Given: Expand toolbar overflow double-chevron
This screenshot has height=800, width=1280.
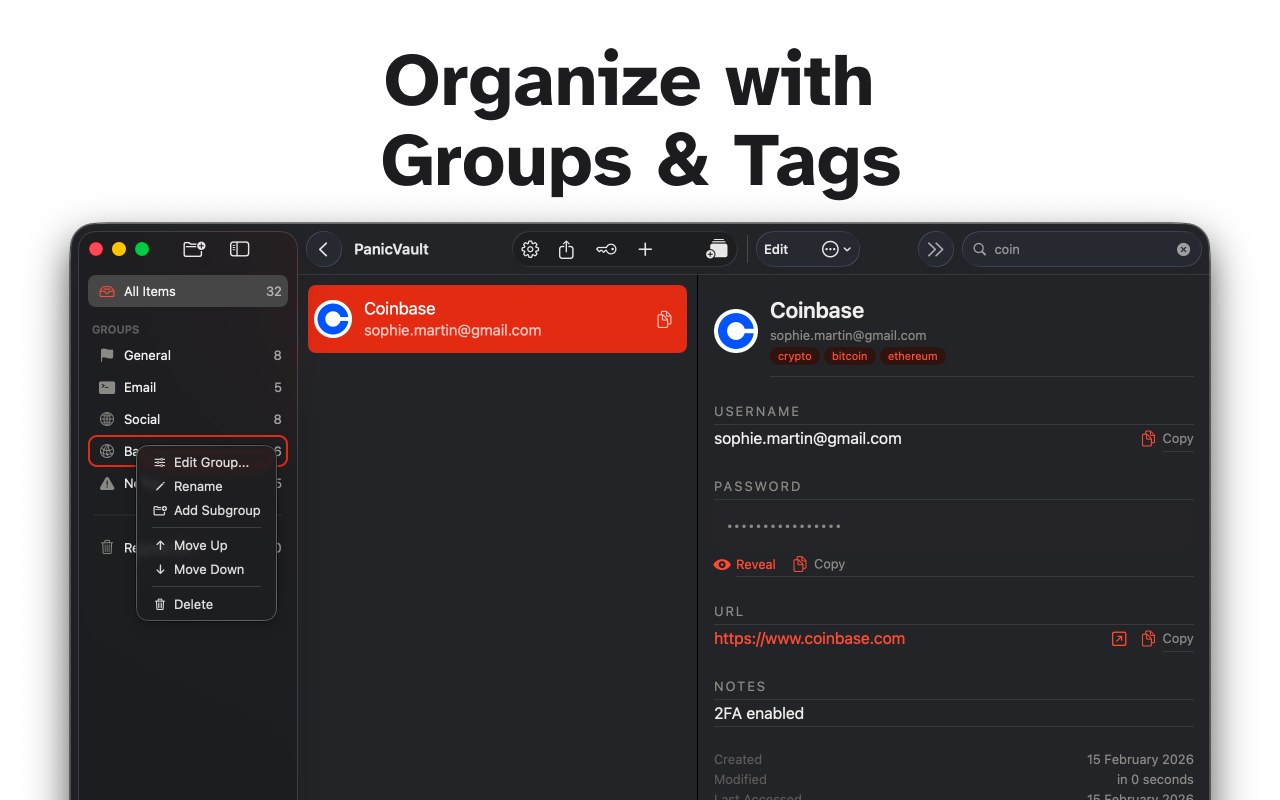Looking at the screenshot, I should [x=935, y=249].
